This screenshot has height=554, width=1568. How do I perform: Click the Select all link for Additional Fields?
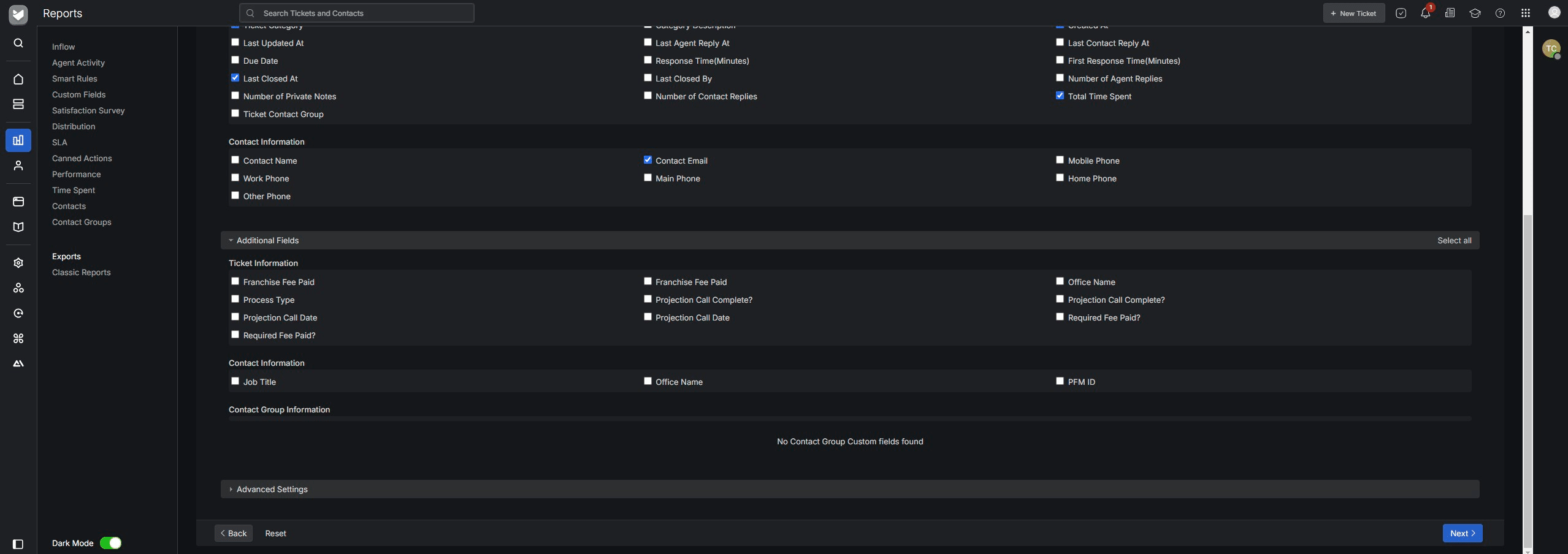[1453, 240]
